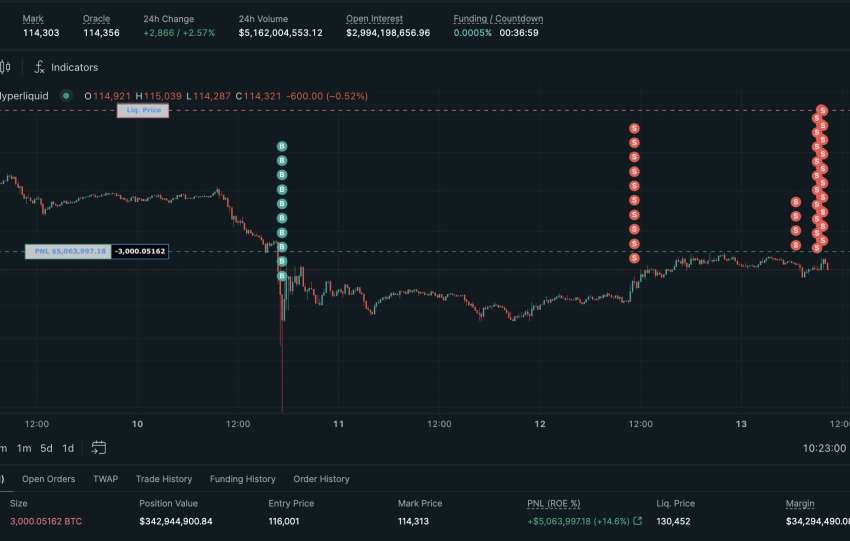This screenshot has height=541, width=850.
Task: Click the topmost green B buy marker
Action: 282,147
